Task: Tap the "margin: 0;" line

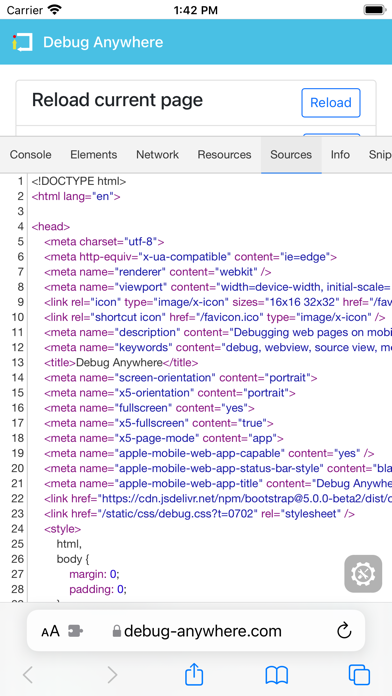Action: coord(94,573)
